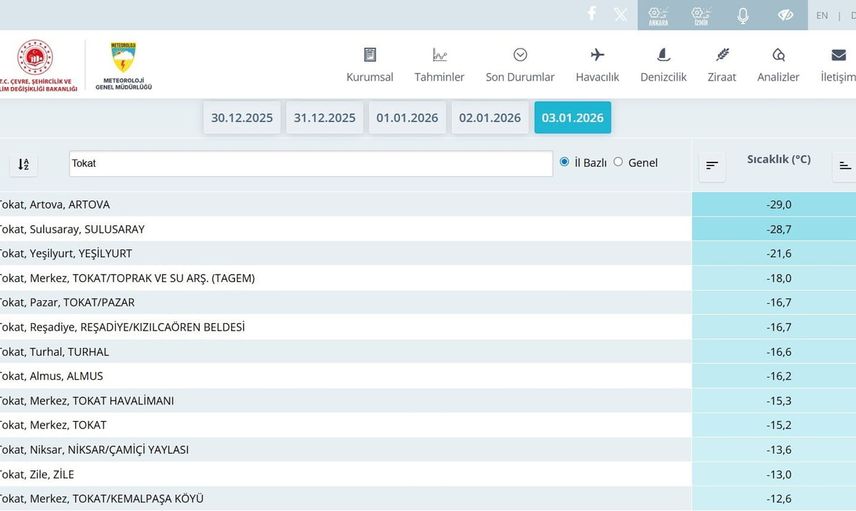The width and height of the screenshot is (856, 511).
Task: Select the 30.12.2025 date tab
Action: (x=242, y=118)
